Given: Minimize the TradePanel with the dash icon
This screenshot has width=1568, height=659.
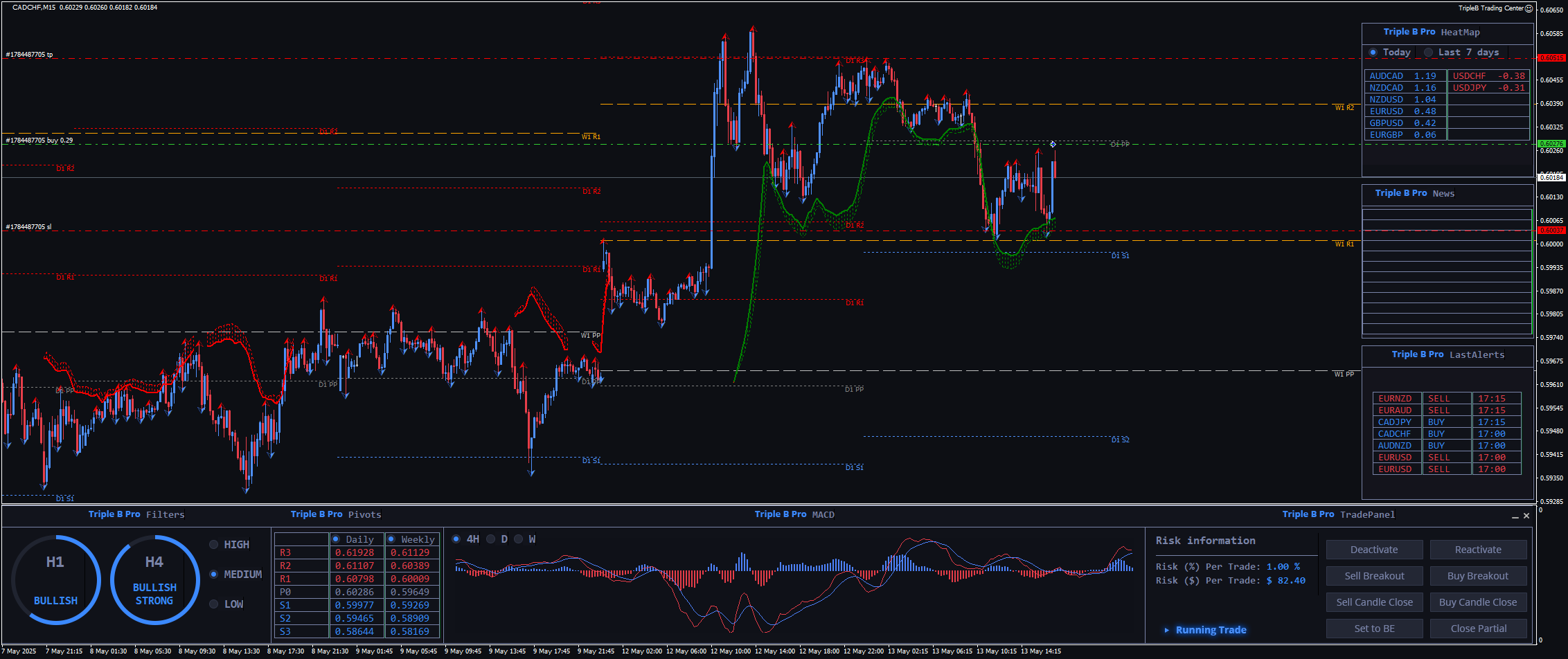Looking at the screenshot, I should pyautogui.click(x=1515, y=516).
